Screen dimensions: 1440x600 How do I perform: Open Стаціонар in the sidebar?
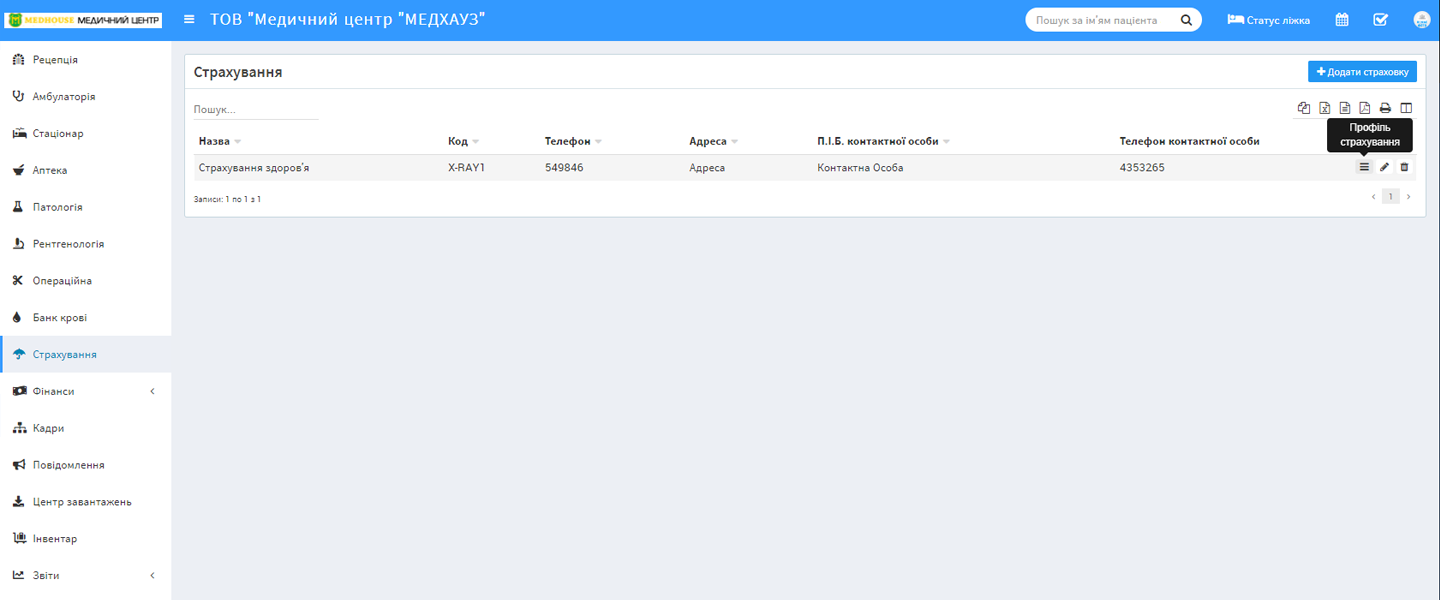tap(86, 134)
